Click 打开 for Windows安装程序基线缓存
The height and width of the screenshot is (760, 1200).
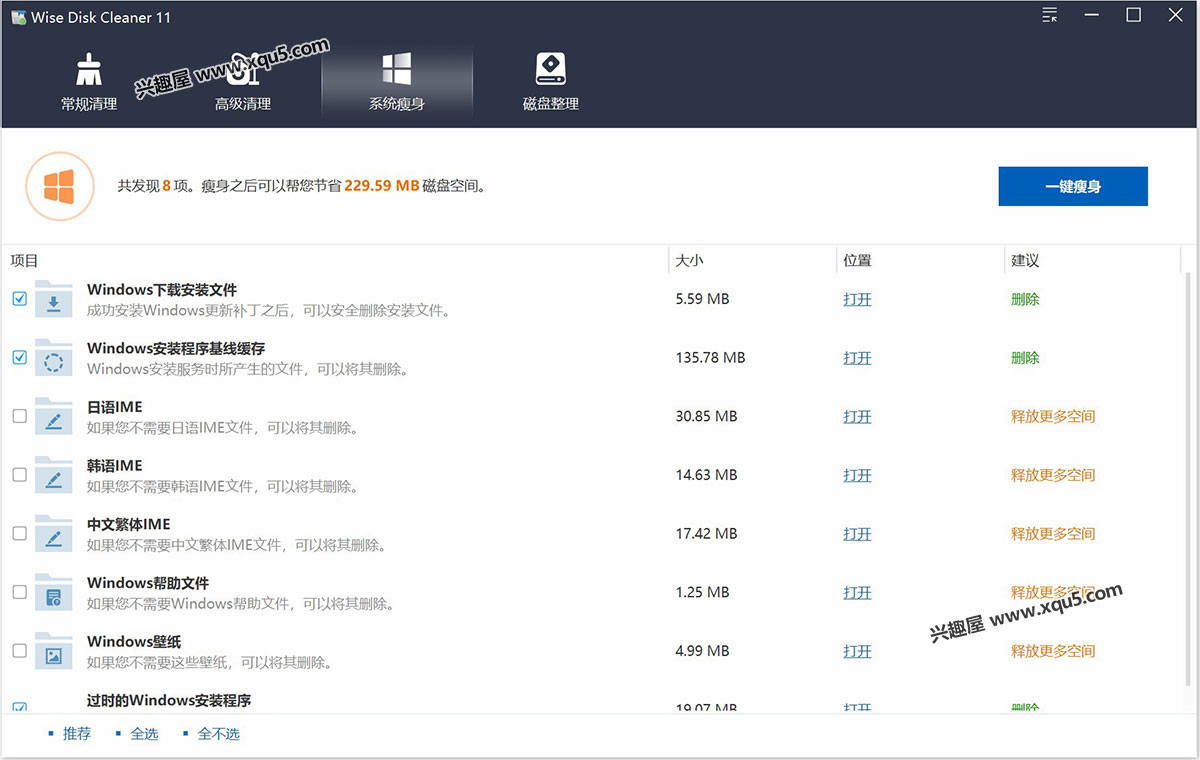pyautogui.click(x=857, y=358)
